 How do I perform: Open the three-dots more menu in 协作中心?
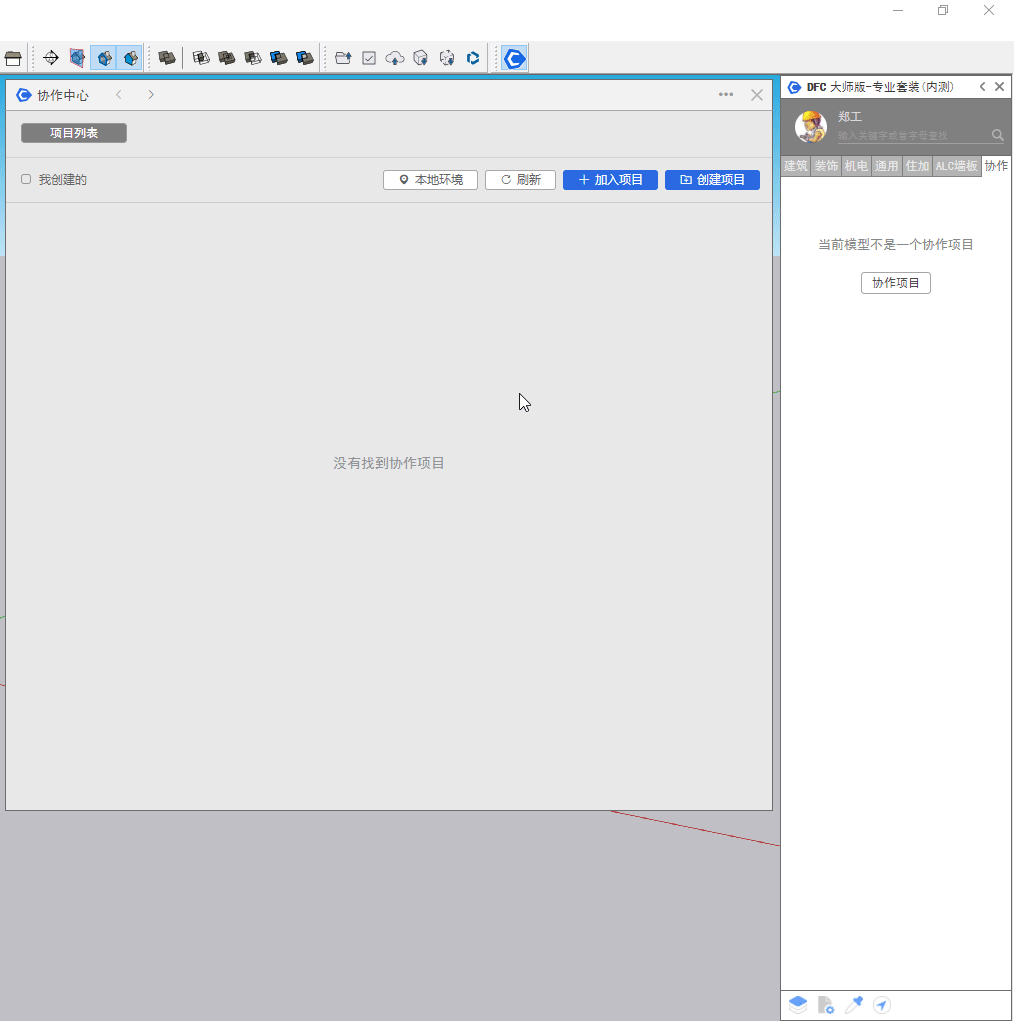click(726, 95)
